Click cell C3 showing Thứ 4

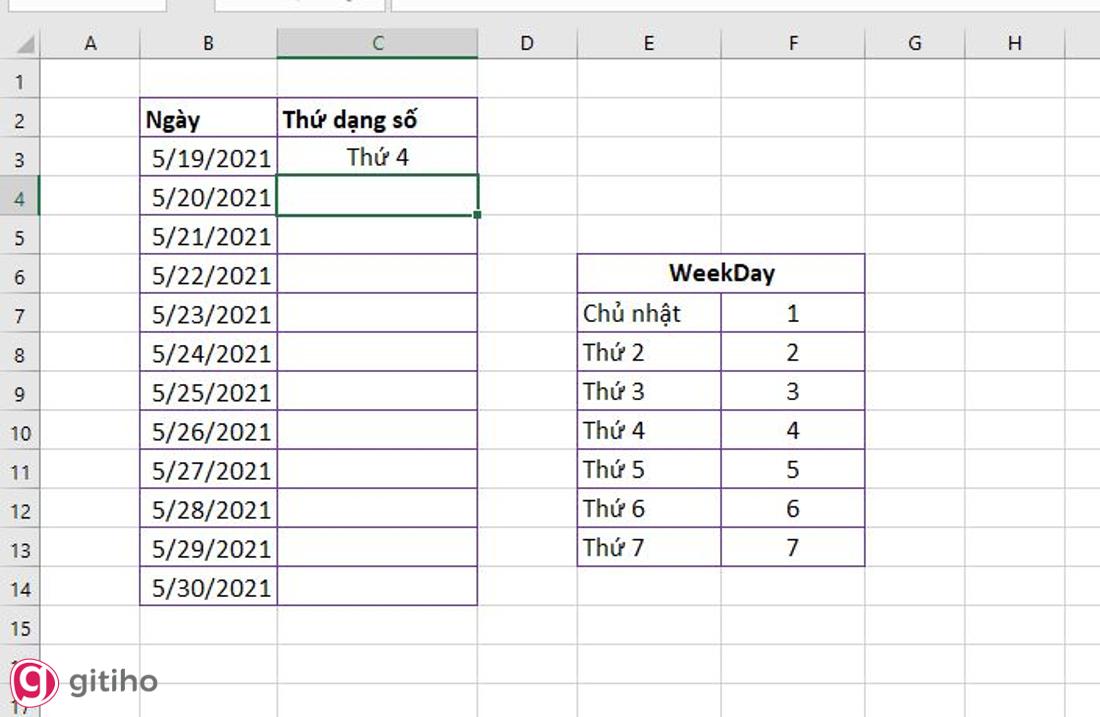click(x=377, y=157)
